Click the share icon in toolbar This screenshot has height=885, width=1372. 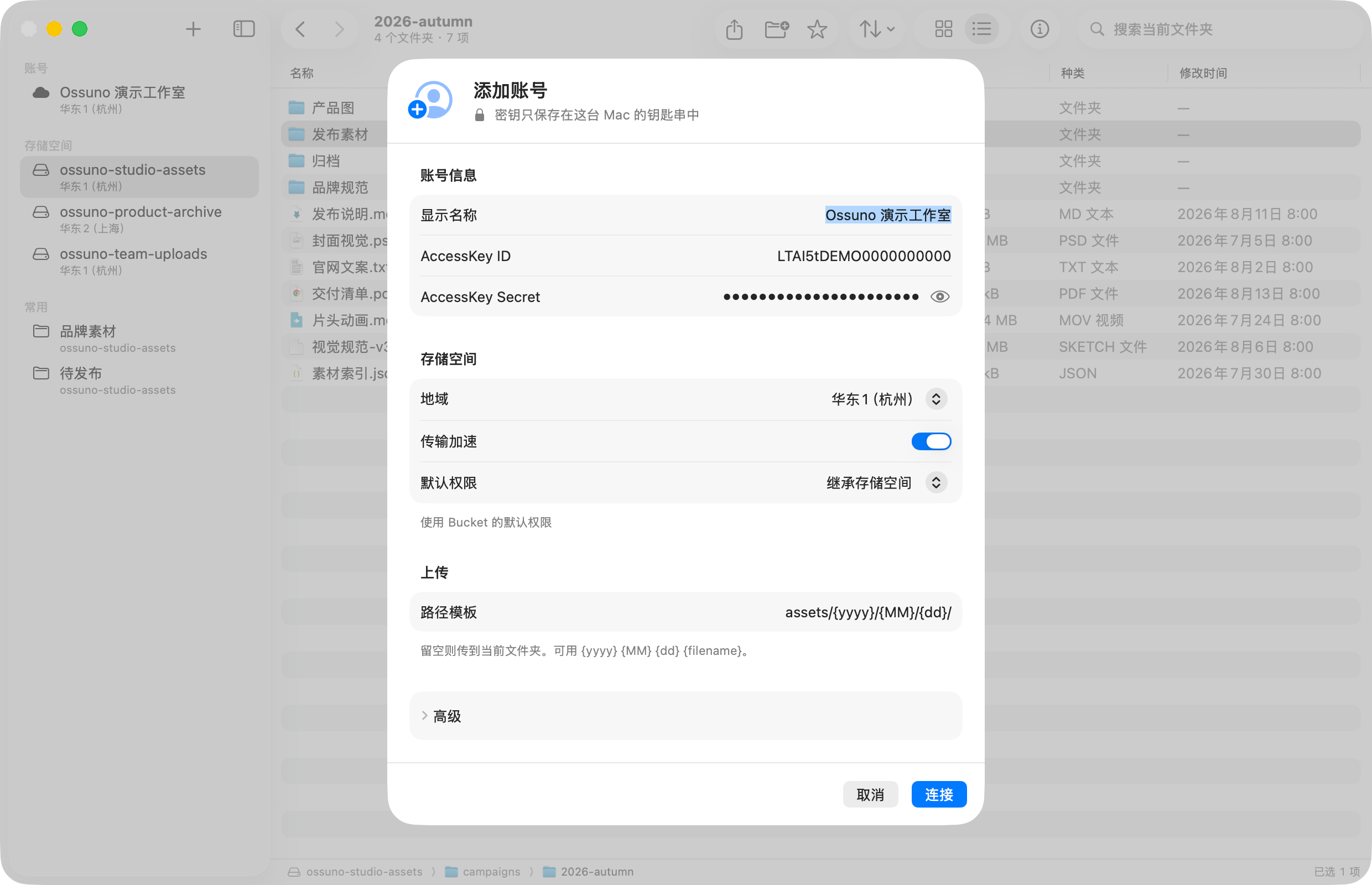[x=734, y=29]
